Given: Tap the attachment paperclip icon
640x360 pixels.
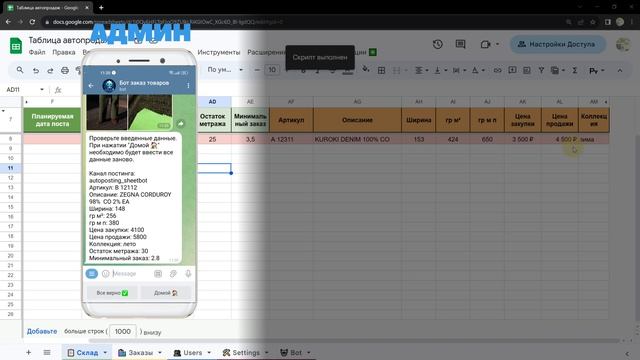Looking at the screenshot, I should (173, 274).
